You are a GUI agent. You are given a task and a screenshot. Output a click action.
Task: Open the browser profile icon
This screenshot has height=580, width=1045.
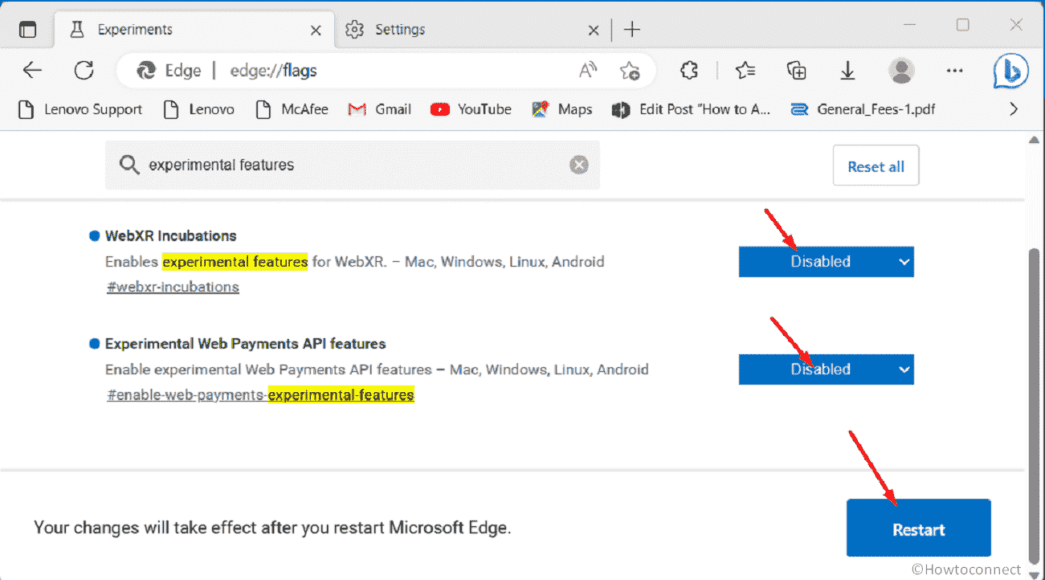tap(900, 70)
